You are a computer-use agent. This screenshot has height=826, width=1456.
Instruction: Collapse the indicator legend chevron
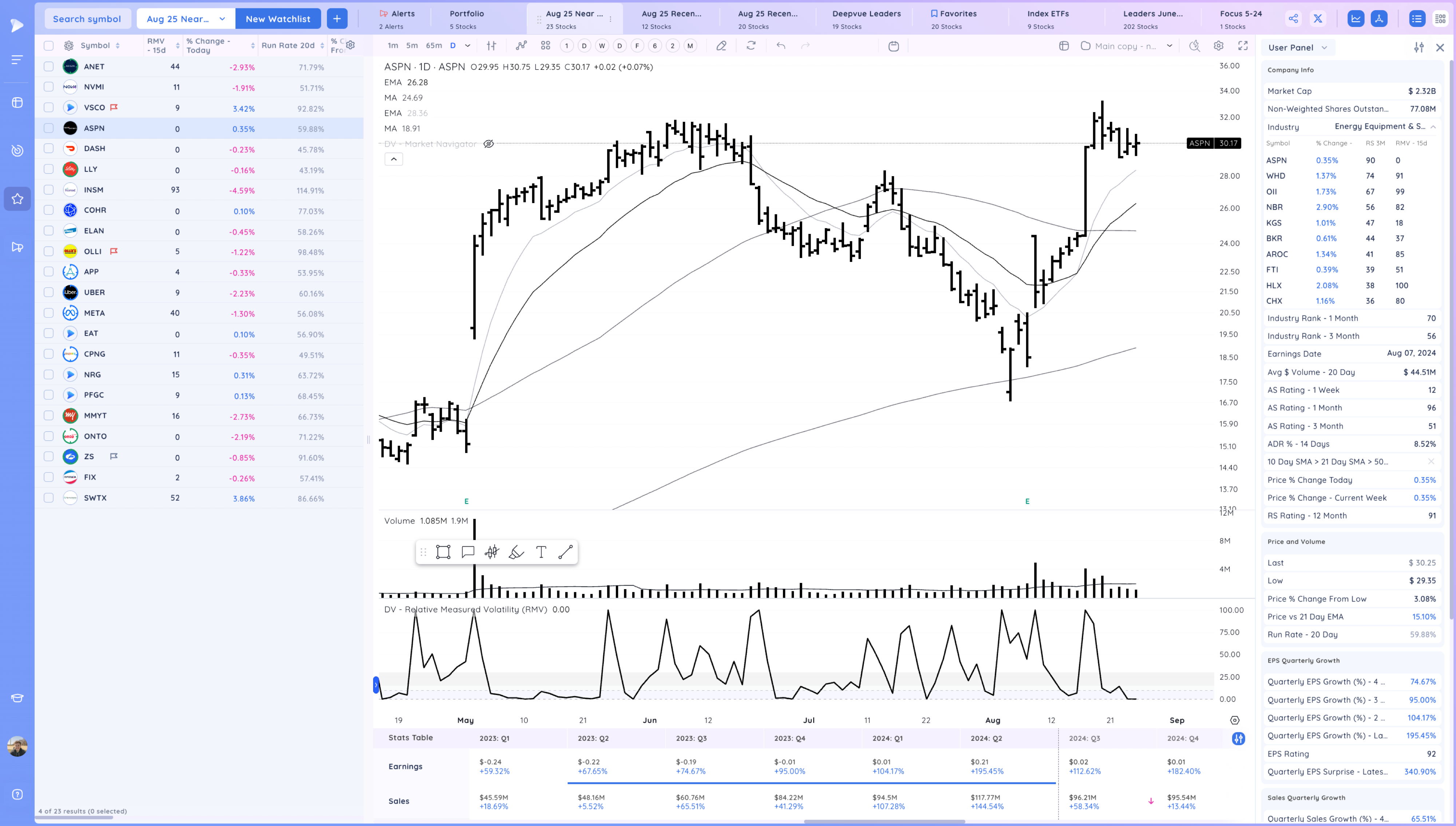(x=394, y=159)
